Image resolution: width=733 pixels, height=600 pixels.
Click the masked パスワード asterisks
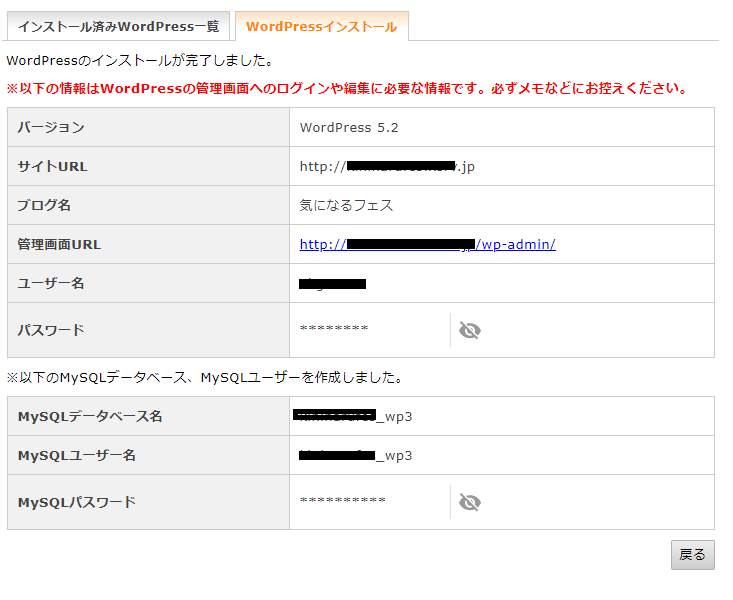coord(334,330)
